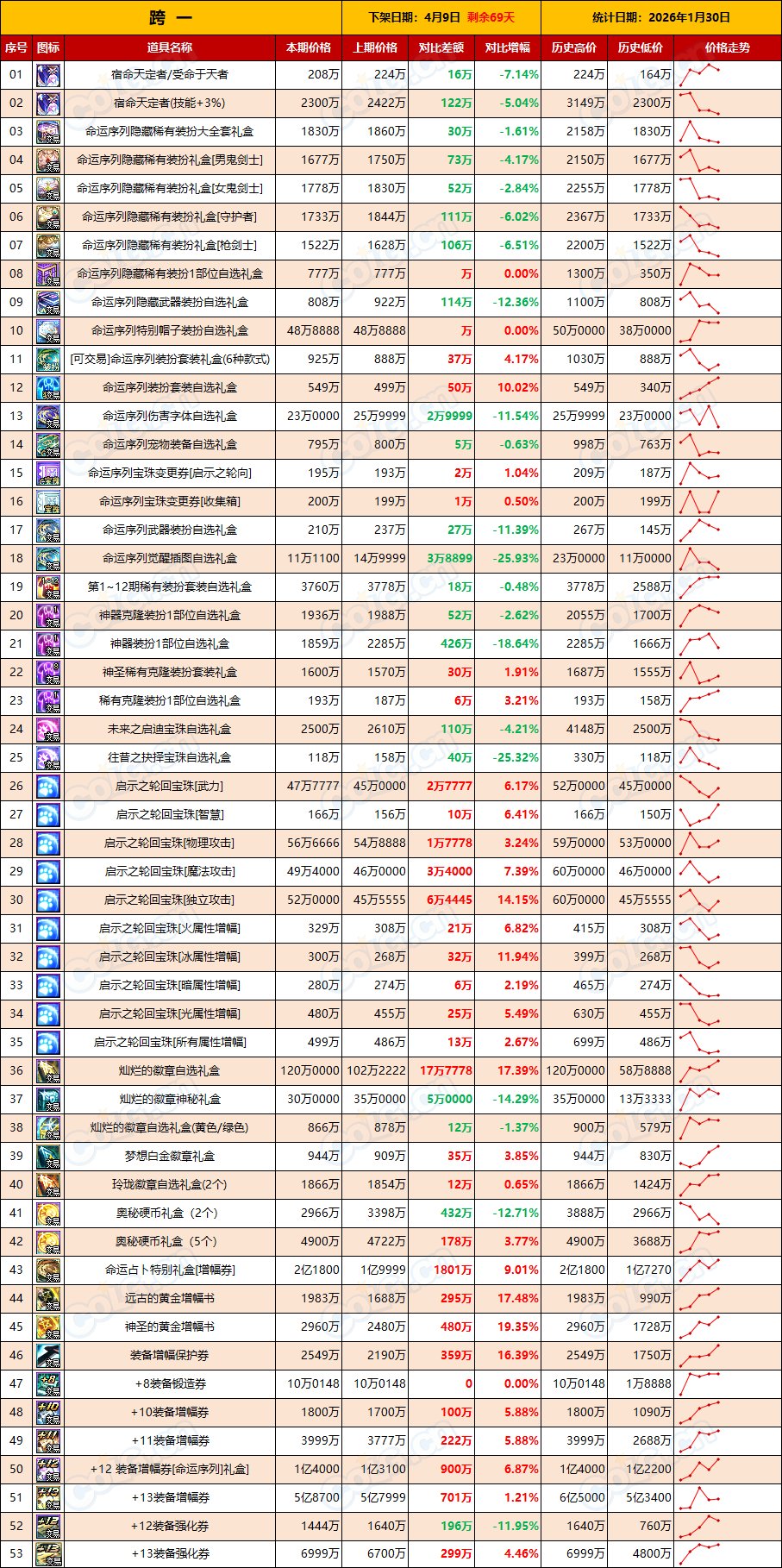The width and height of the screenshot is (782, 1568).
Task: Click the 灿烂的徽章自选礼盒 item icon
Action: 48,1071
